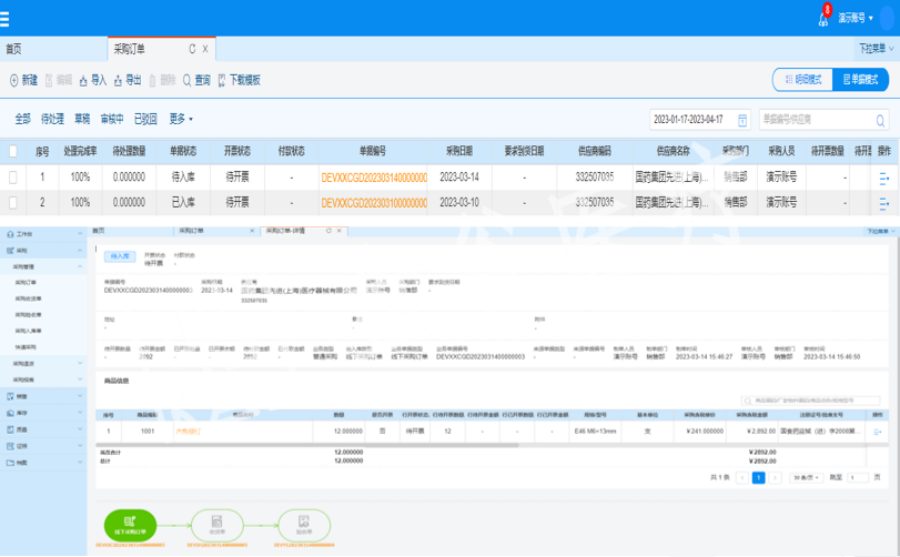Click the 采购日期 column header

(x=459, y=151)
